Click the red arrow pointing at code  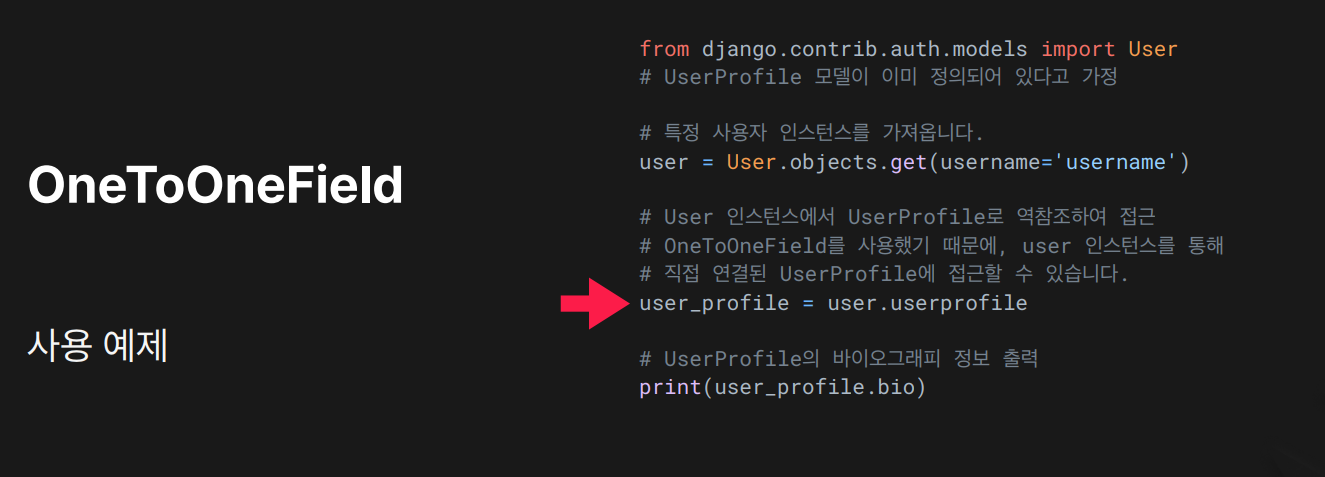[x=592, y=303]
